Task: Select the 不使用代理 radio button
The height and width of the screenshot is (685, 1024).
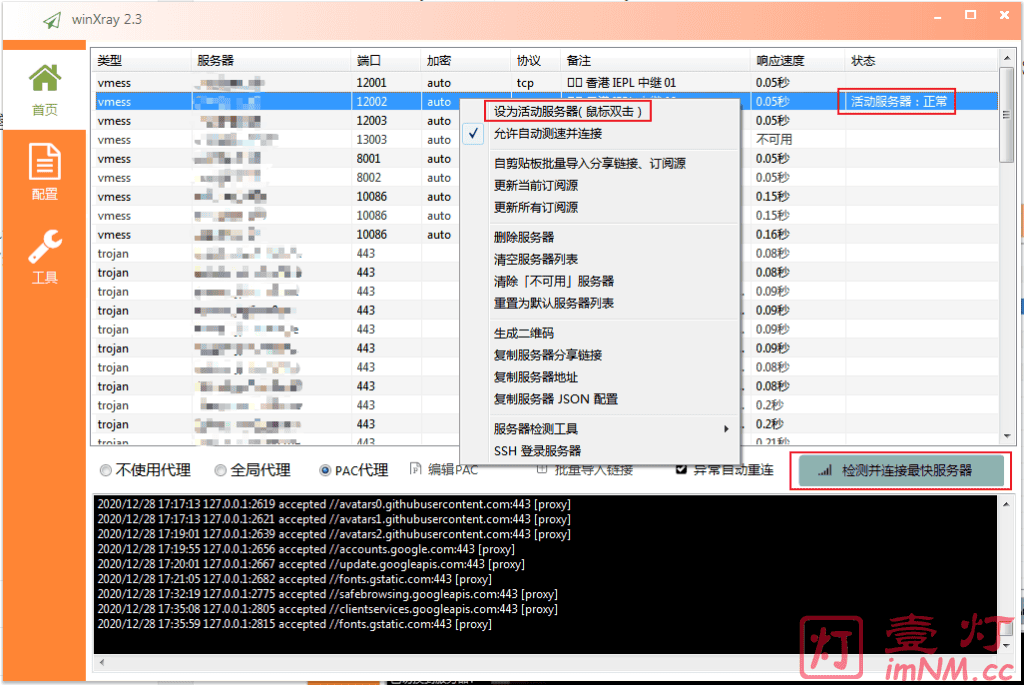Action: point(105,470)
